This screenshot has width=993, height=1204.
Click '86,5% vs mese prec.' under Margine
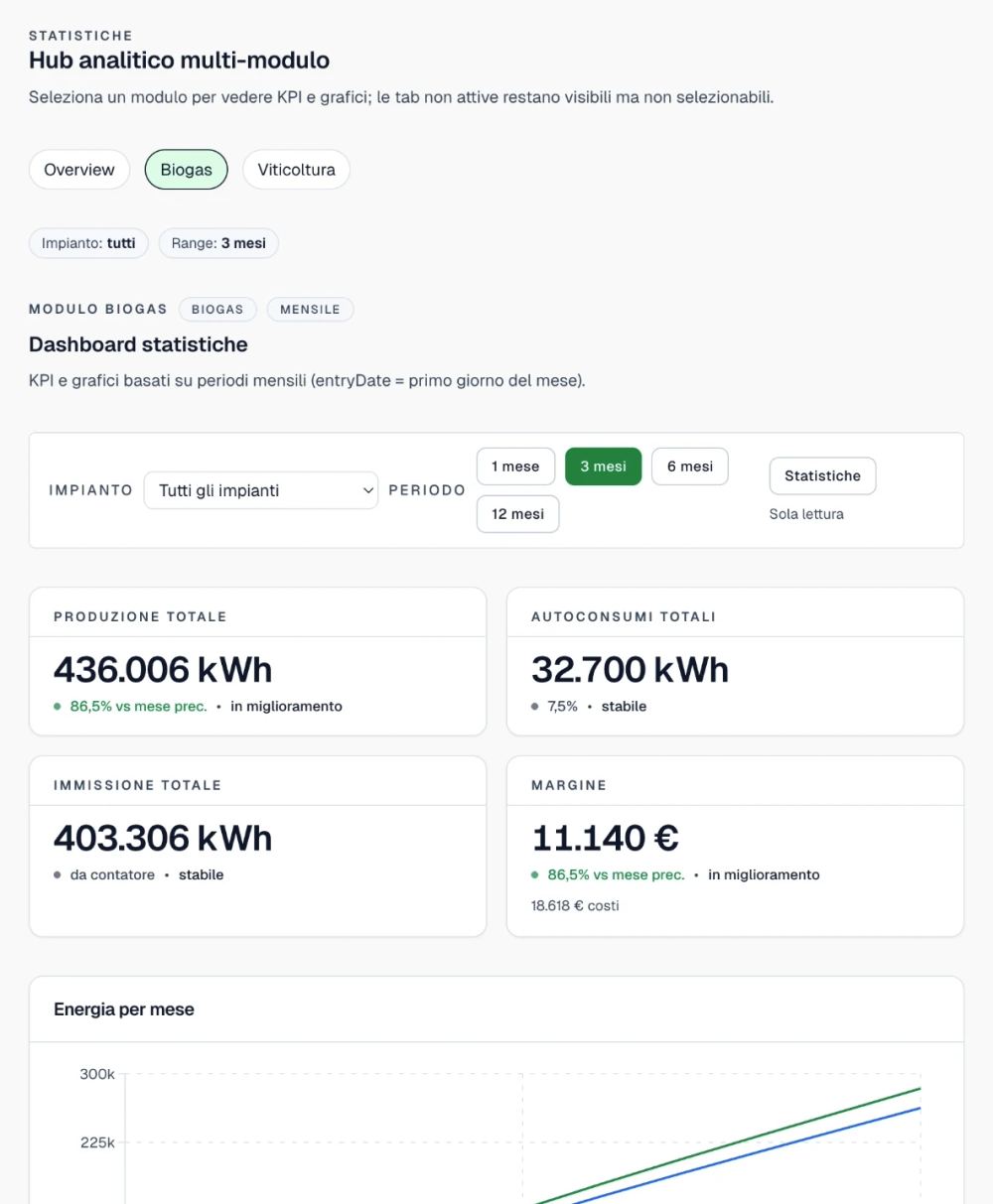click(616, 874)
